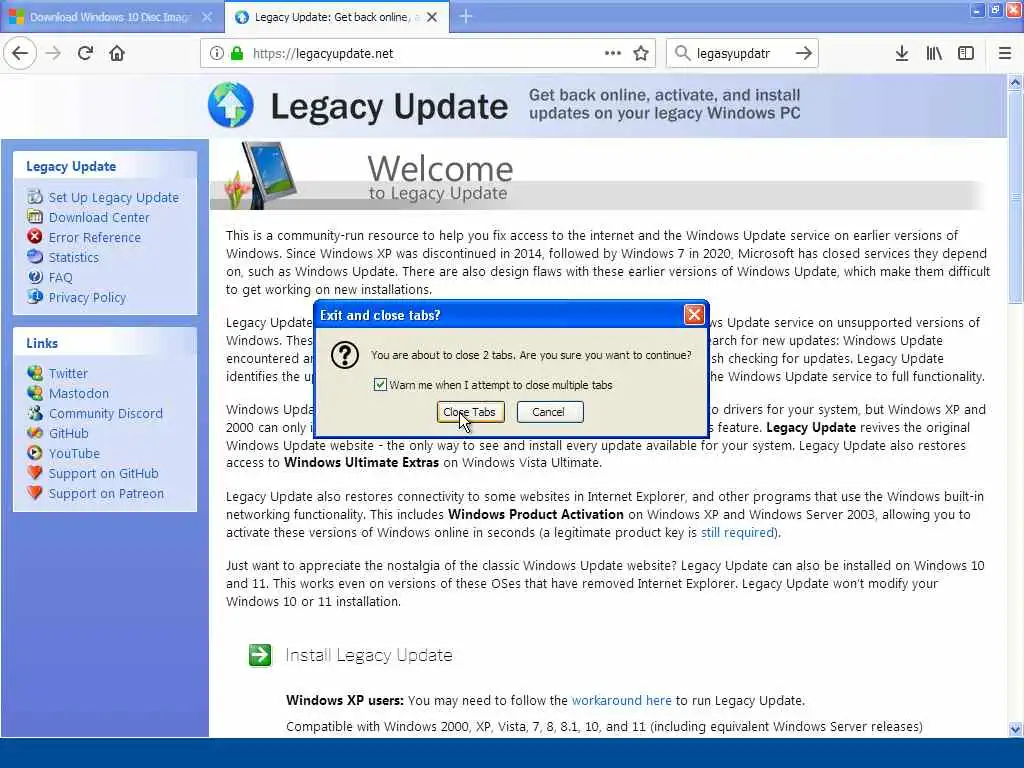
Task: View secure connection padlock details
Action: click(237, 54)
